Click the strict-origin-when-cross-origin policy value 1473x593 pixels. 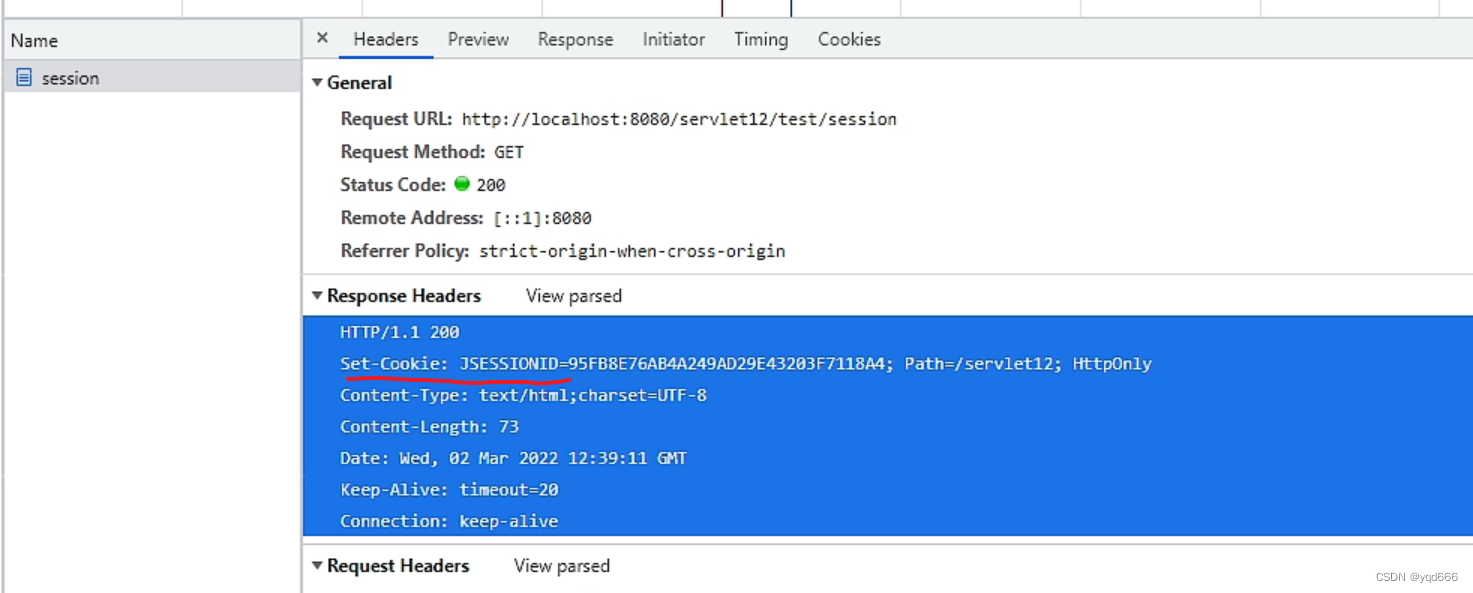[x=632, y=251]
